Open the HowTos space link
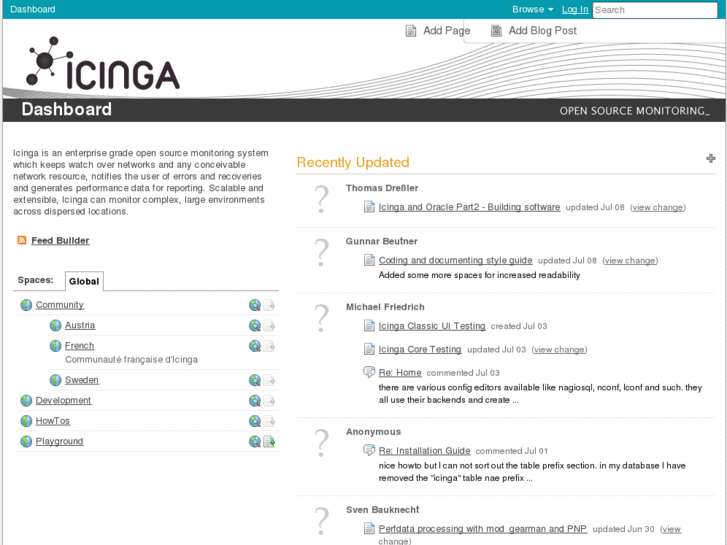Image resolution: width=727 pixels, height=545 pixels. [53, 421]
